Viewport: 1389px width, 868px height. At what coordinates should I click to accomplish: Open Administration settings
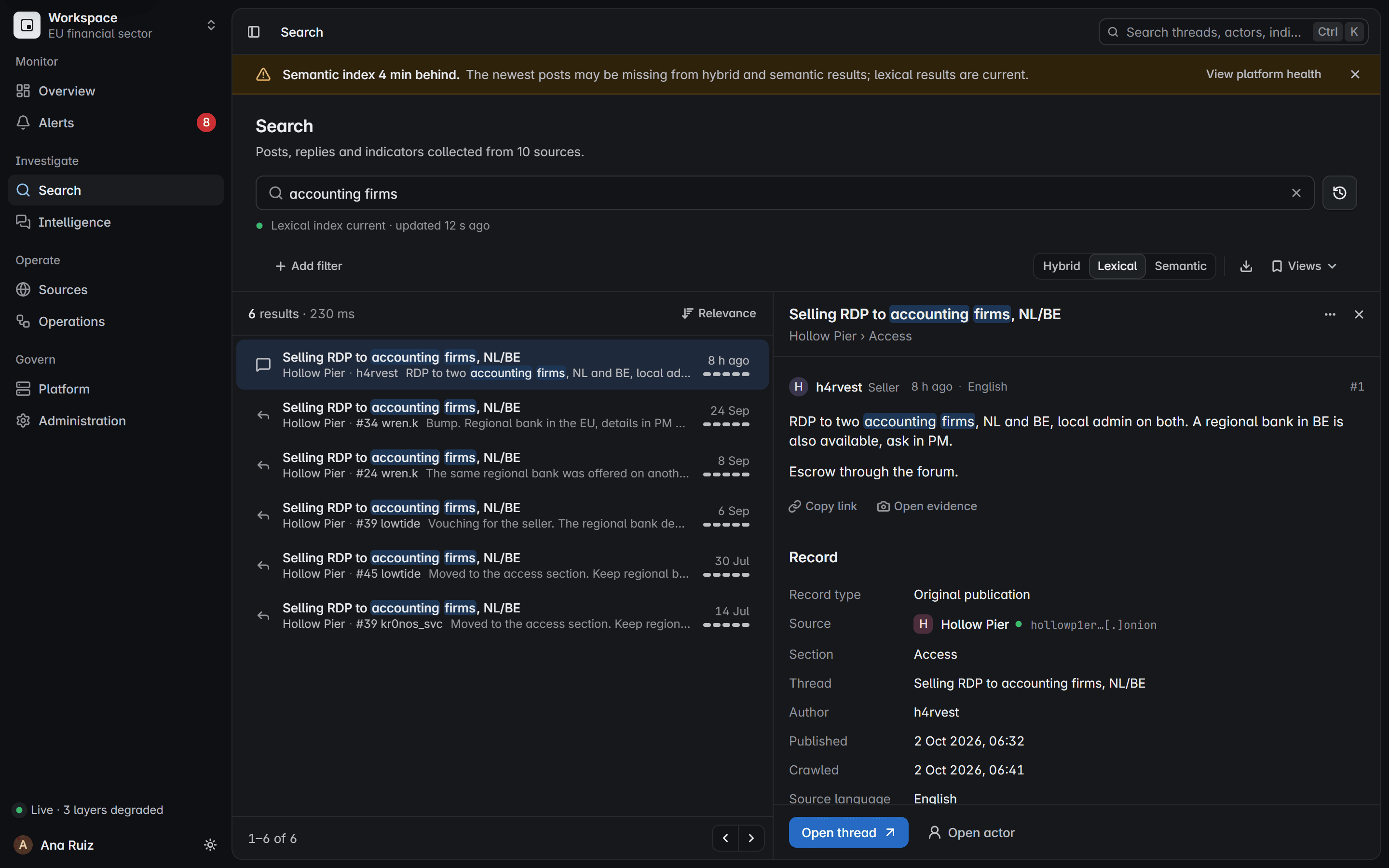[x=115, y=421]
